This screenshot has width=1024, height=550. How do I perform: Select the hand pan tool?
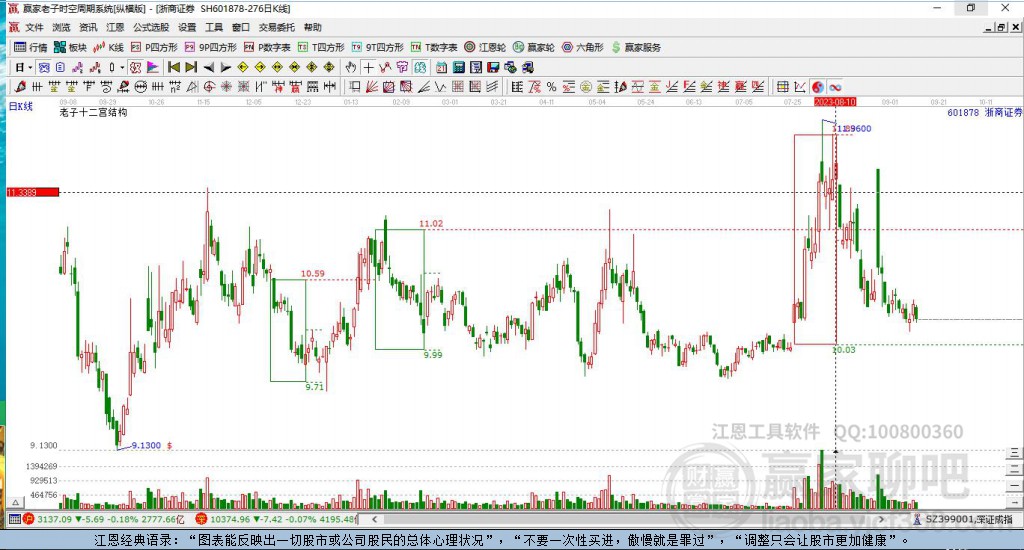[351, 67]
